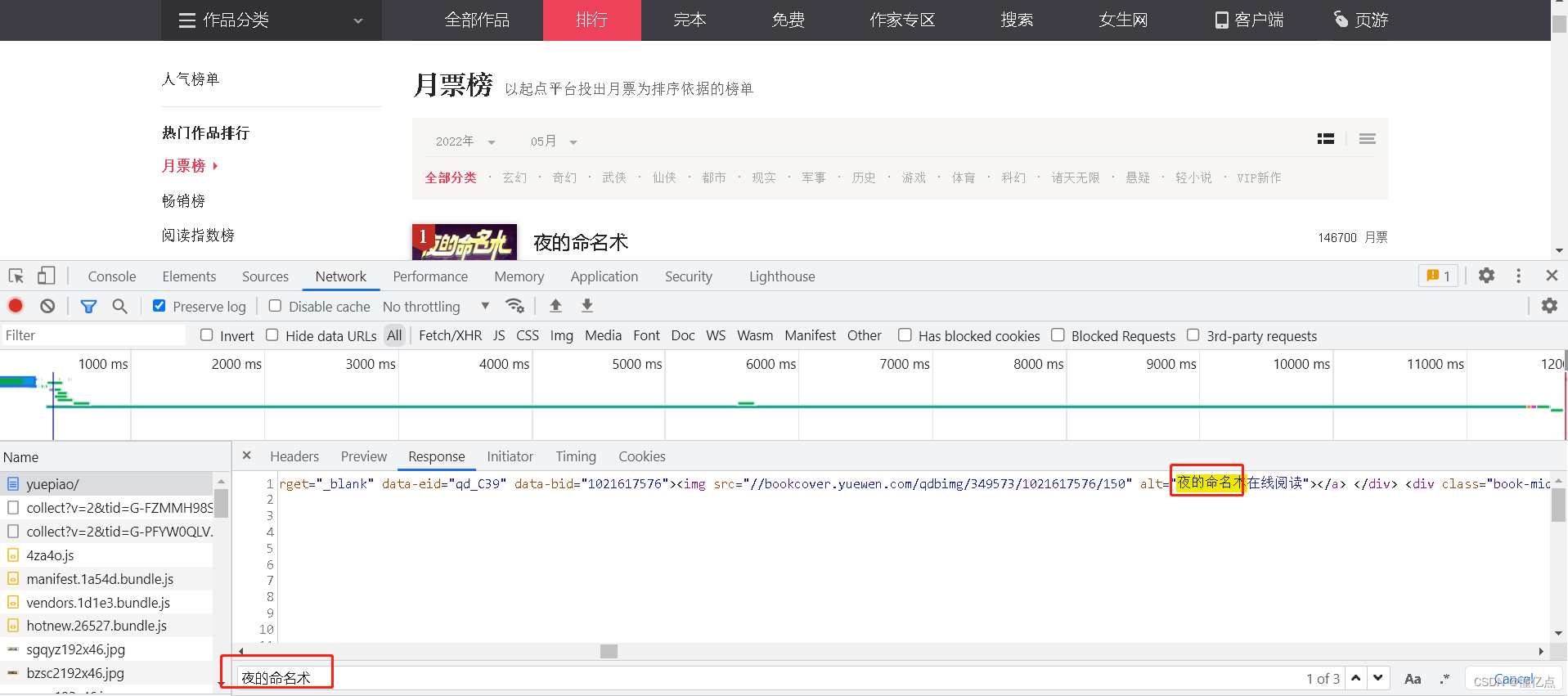Open DevTools more options kebab menu

(x=1519, y=276)
